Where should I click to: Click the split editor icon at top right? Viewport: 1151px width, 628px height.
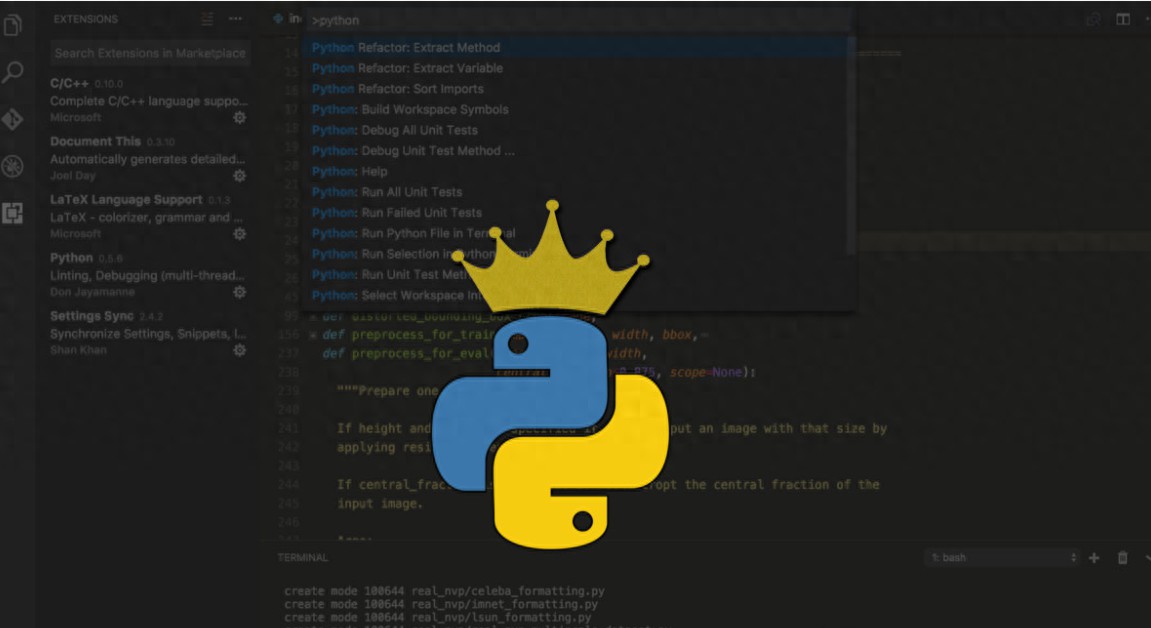(1123, 19)
